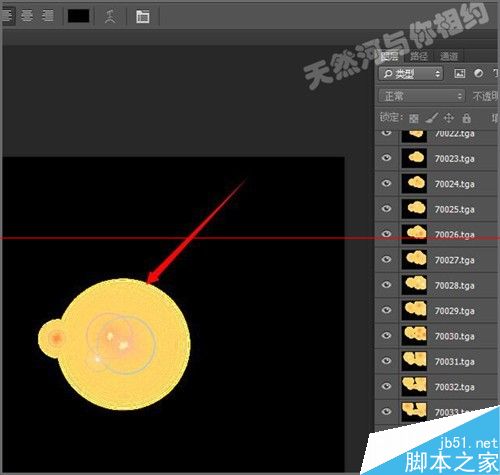Screen dimensions: 500x475
Task: Hide layer 70031.tga using eye icon
Action: point(386,361)
